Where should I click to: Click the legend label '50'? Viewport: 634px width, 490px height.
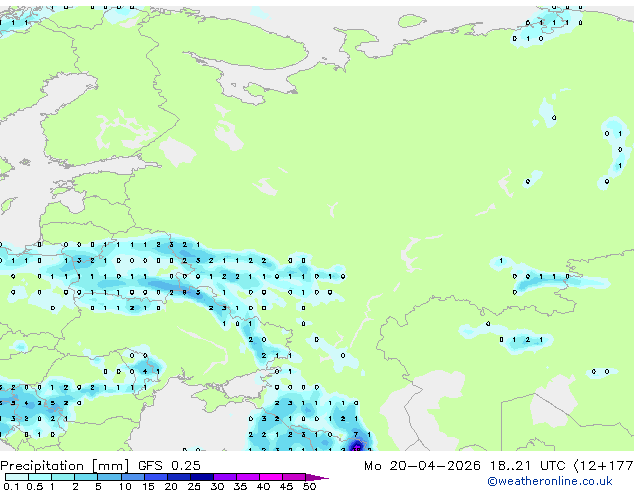309,486
